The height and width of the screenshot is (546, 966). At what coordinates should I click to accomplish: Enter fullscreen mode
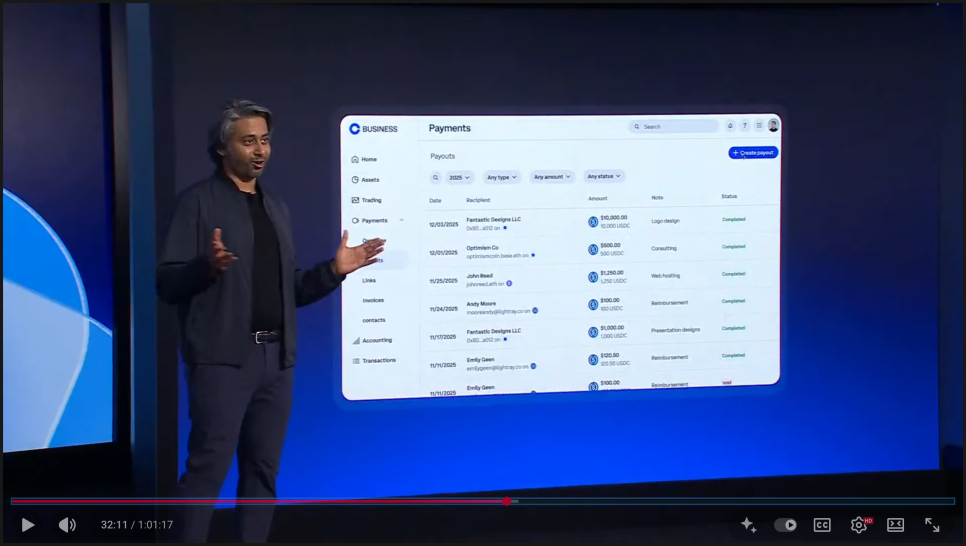[x=932, y=525]
